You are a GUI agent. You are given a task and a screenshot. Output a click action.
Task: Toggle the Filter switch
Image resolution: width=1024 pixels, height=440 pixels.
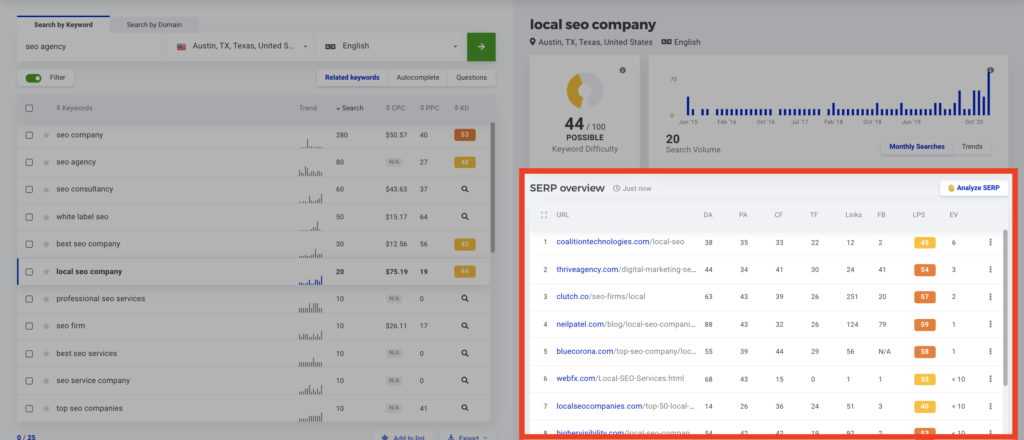coord(33,78)
